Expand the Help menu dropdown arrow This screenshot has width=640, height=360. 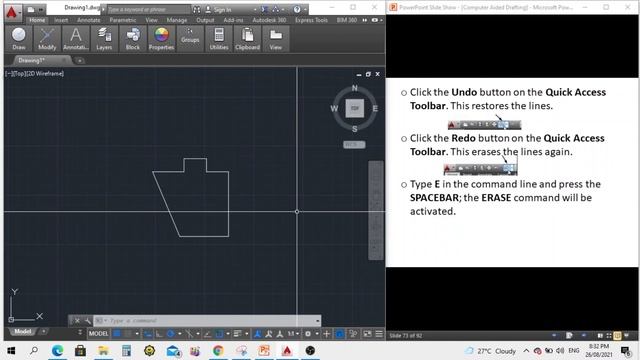tap(305, 9)
